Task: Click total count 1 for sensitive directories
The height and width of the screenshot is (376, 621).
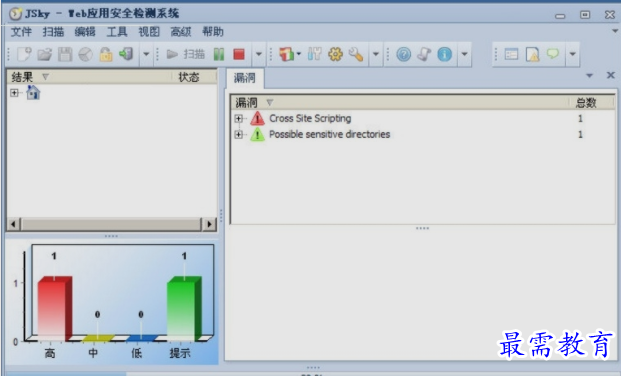Action: pyautogui.click(x=580, y=134)
